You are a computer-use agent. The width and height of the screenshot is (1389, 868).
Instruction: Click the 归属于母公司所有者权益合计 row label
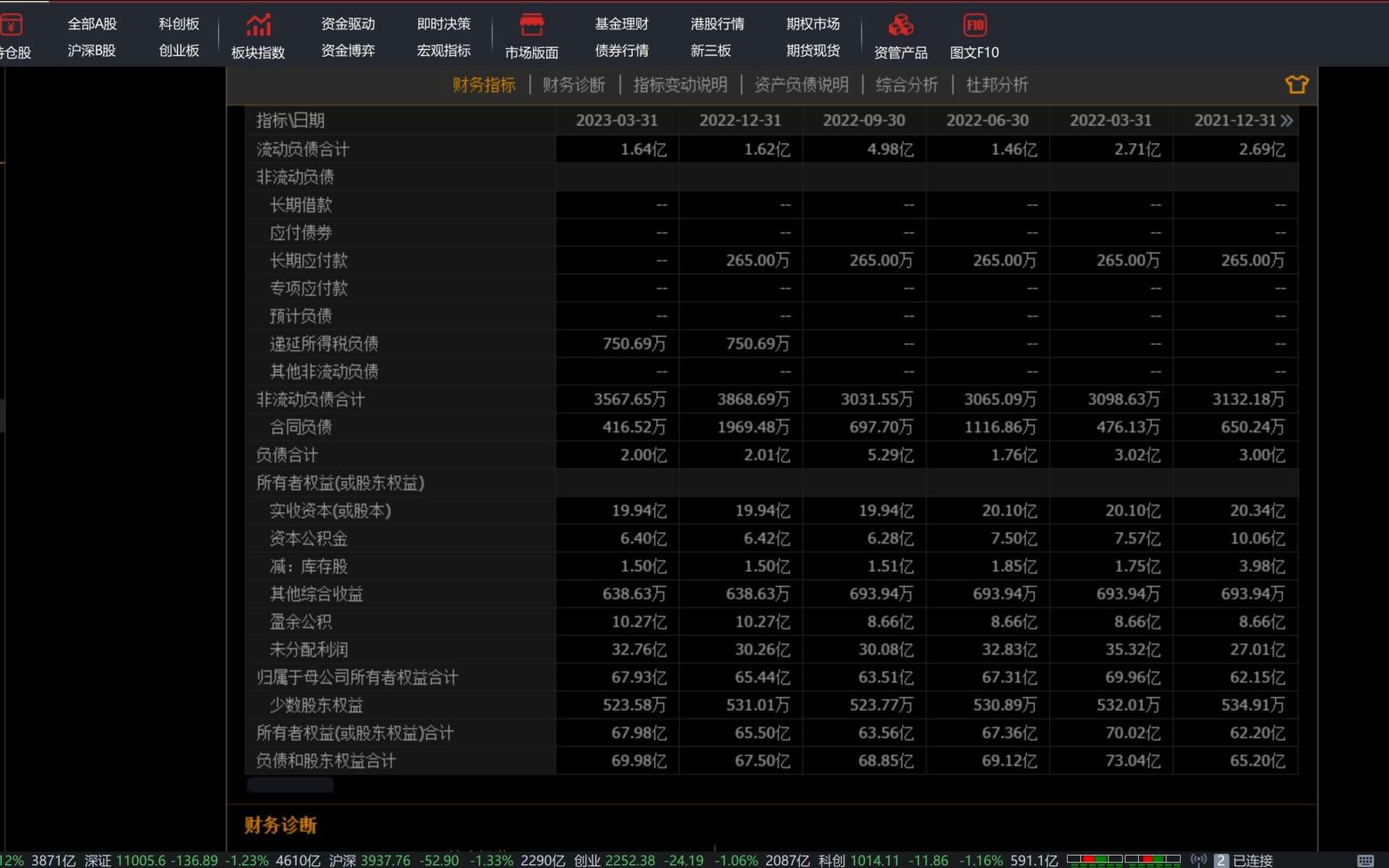click(x=357, y=678)
